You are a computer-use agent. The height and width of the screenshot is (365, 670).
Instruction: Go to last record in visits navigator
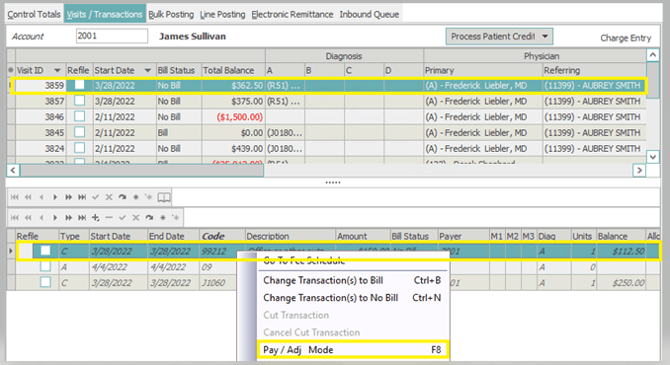(x=82, y=197)
